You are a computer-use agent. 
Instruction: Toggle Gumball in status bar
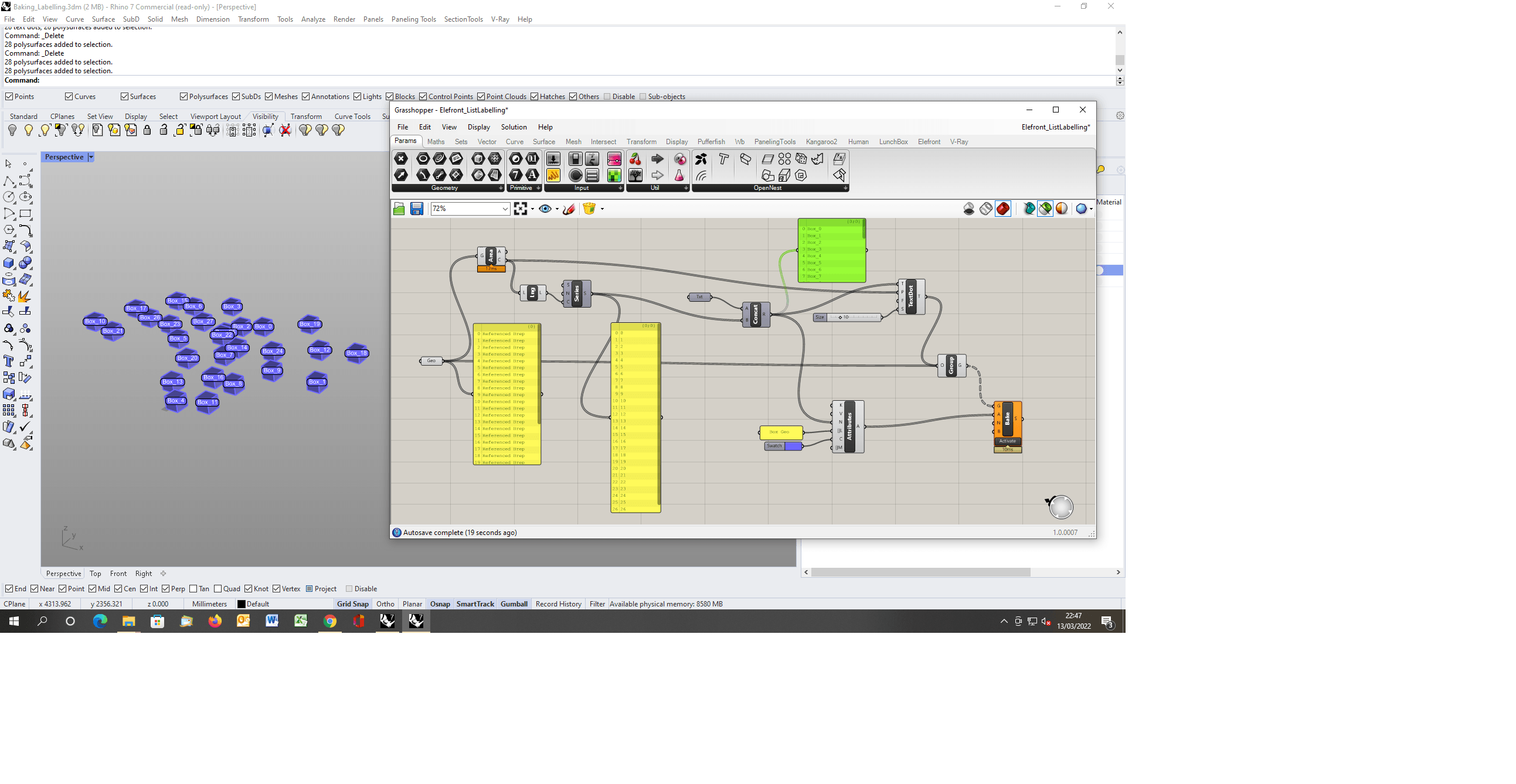pos(514,604)
